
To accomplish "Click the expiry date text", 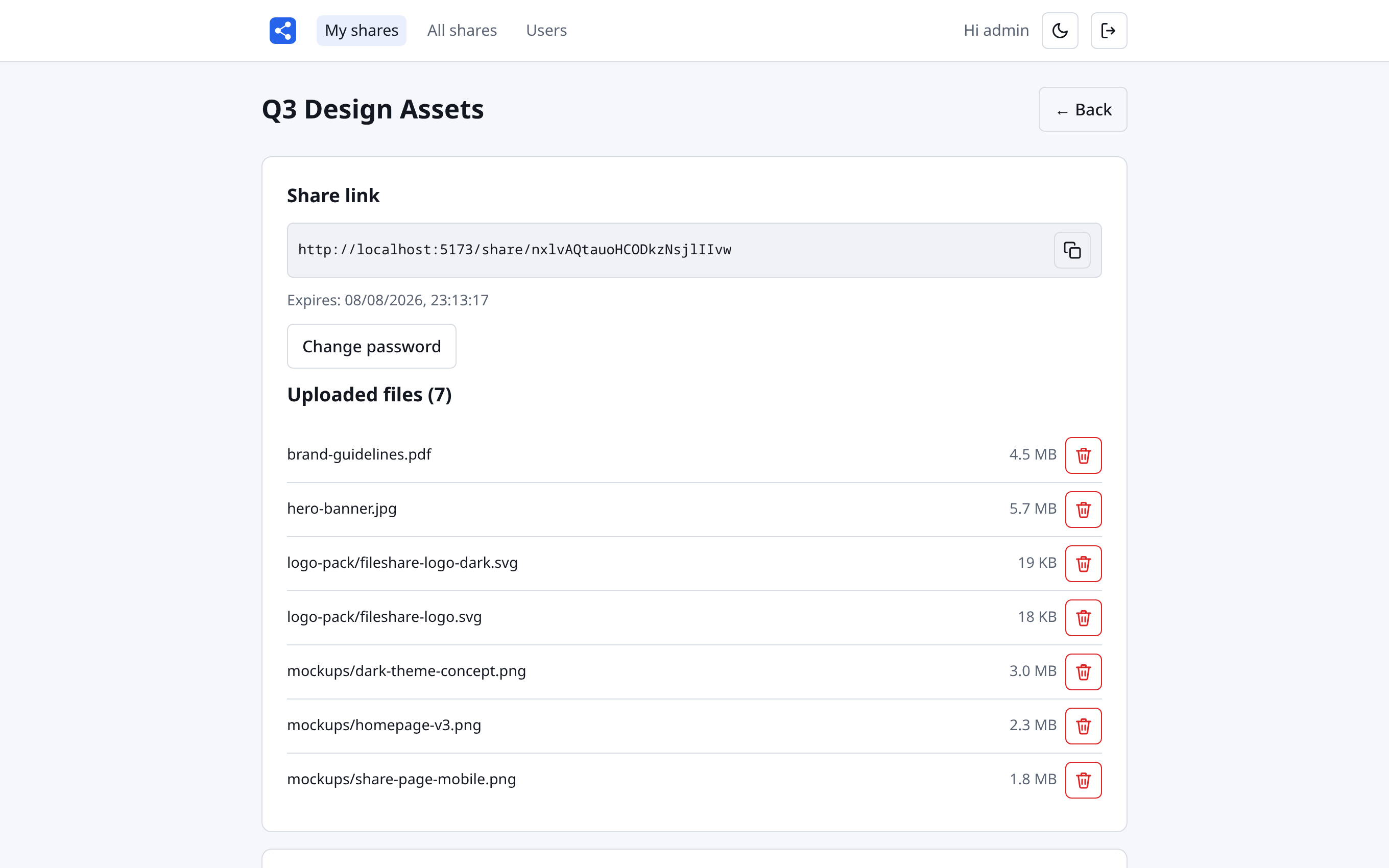I will tap(388, 300).
